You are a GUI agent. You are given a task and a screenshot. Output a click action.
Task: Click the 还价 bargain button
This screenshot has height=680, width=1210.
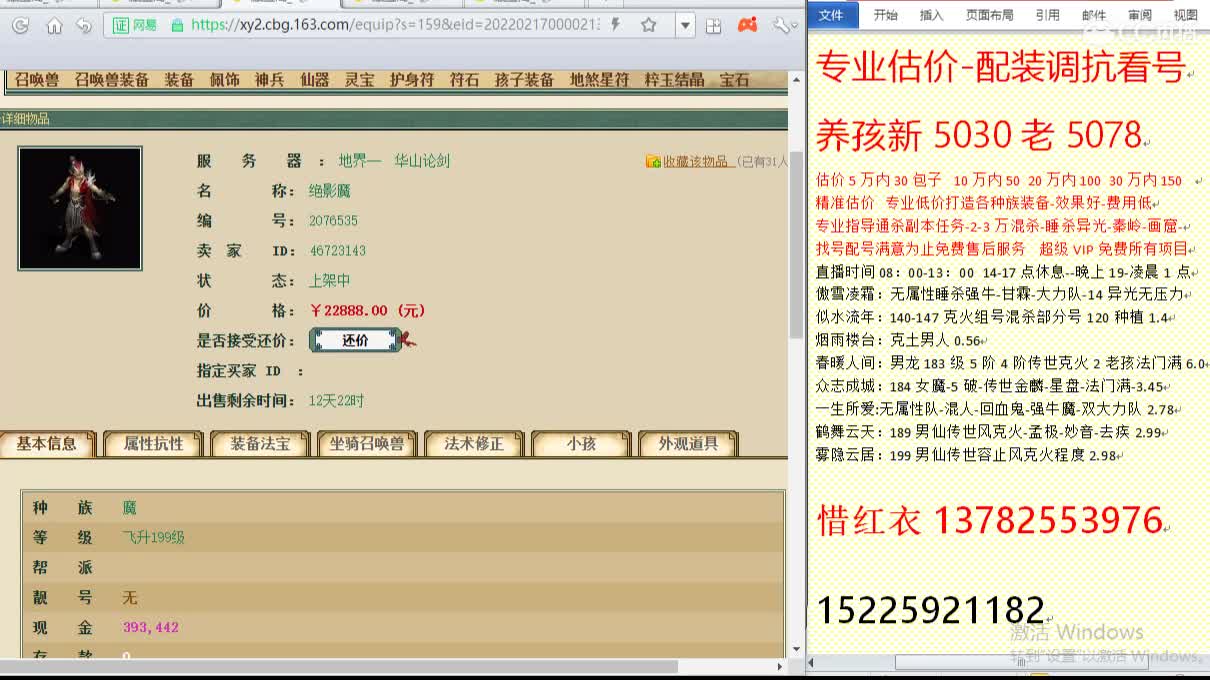[x=356, y=340]
